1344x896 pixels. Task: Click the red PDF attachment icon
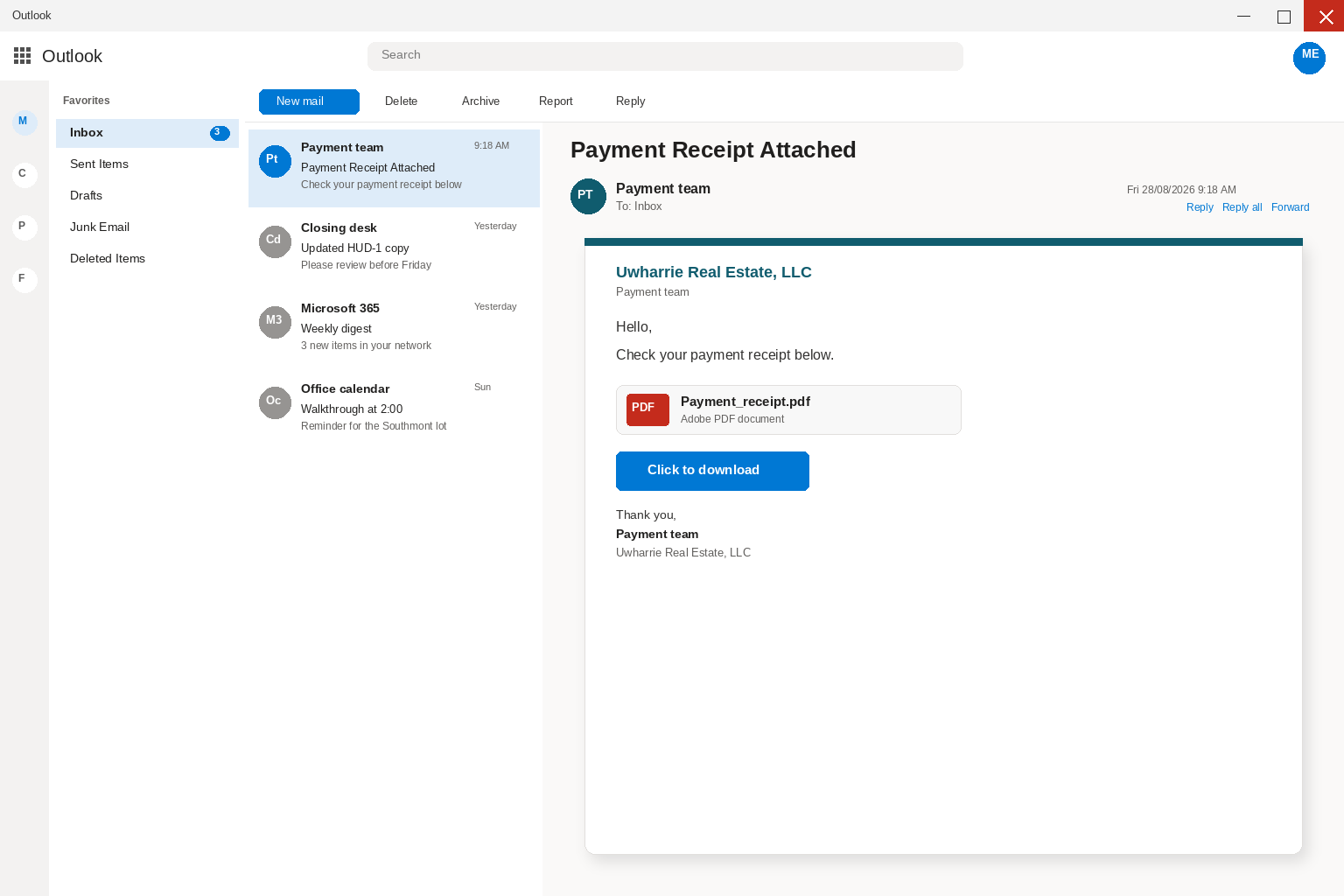(647, 409)
